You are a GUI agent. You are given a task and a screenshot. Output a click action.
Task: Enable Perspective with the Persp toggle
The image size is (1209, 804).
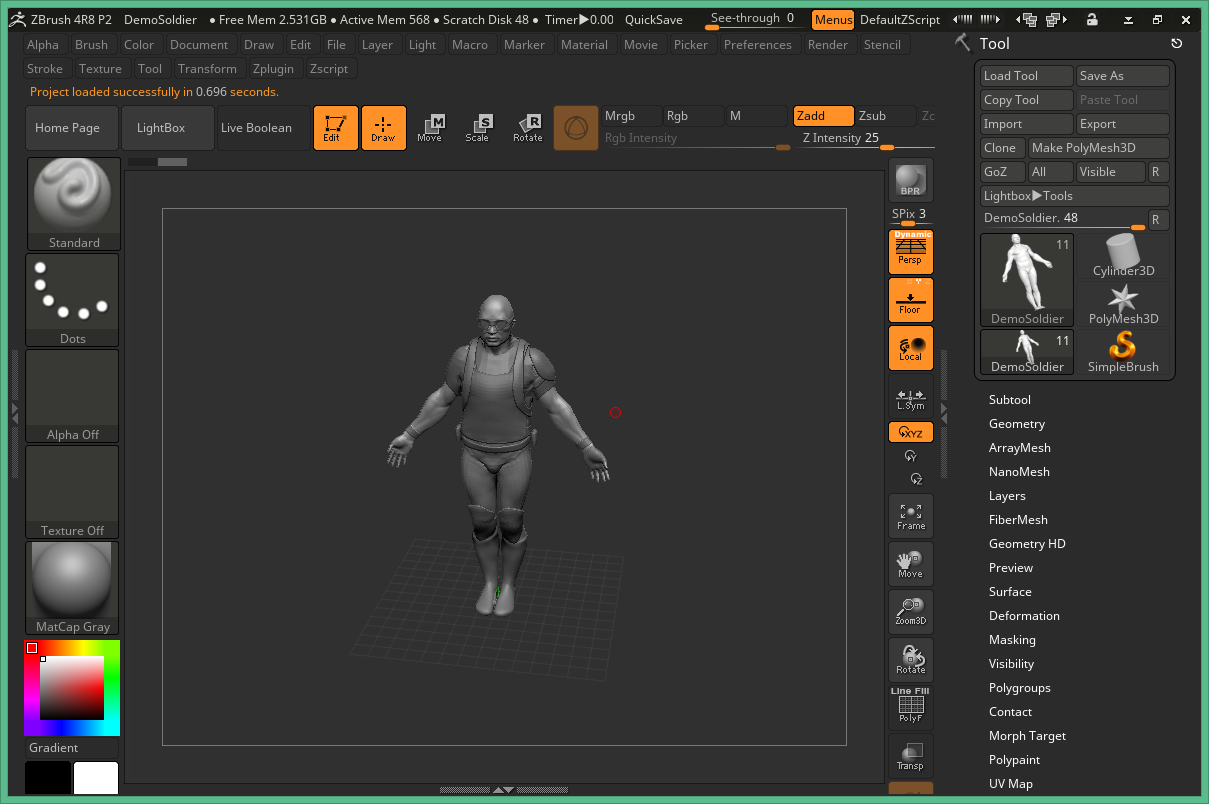coord(910,251)
